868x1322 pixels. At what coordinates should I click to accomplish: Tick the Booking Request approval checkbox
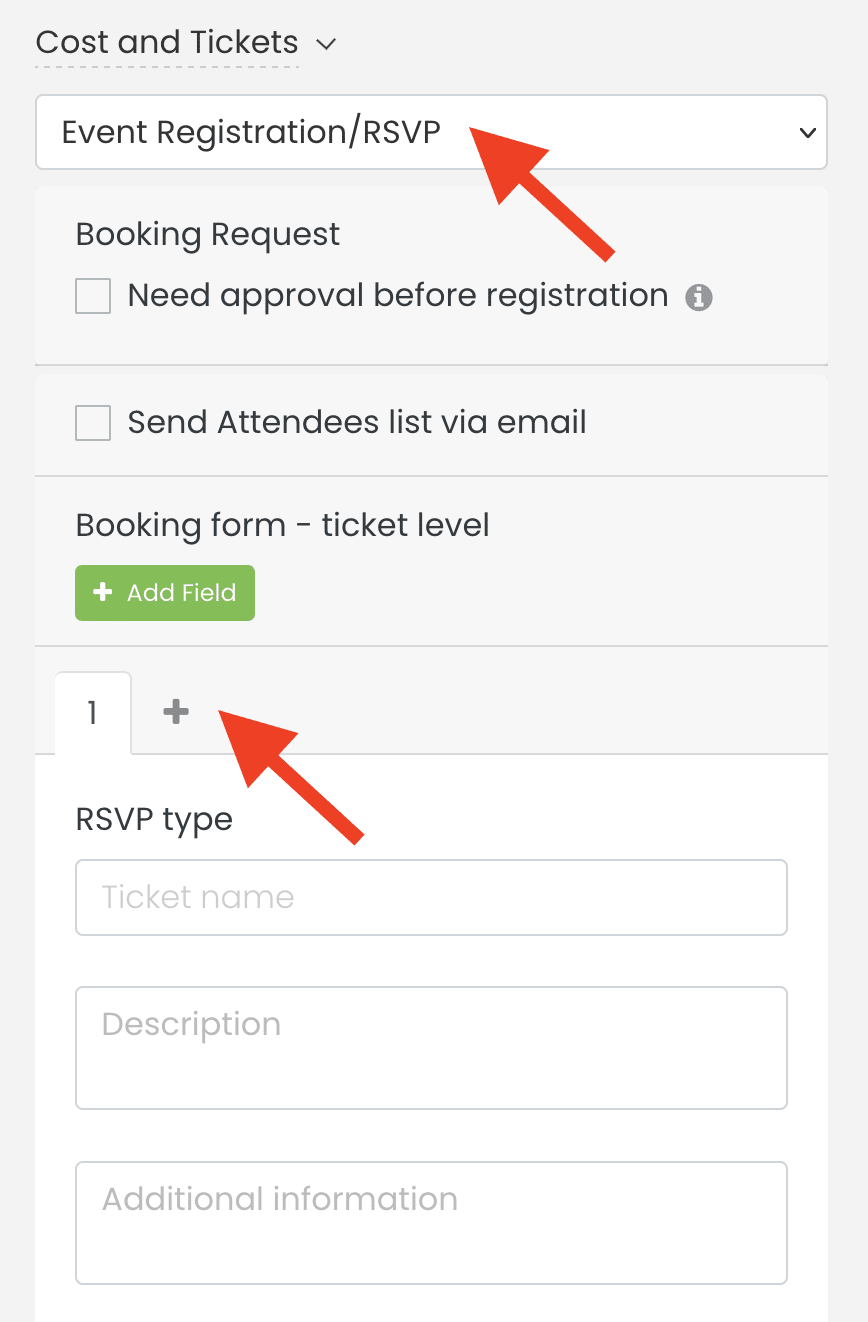tap(92, 296)
